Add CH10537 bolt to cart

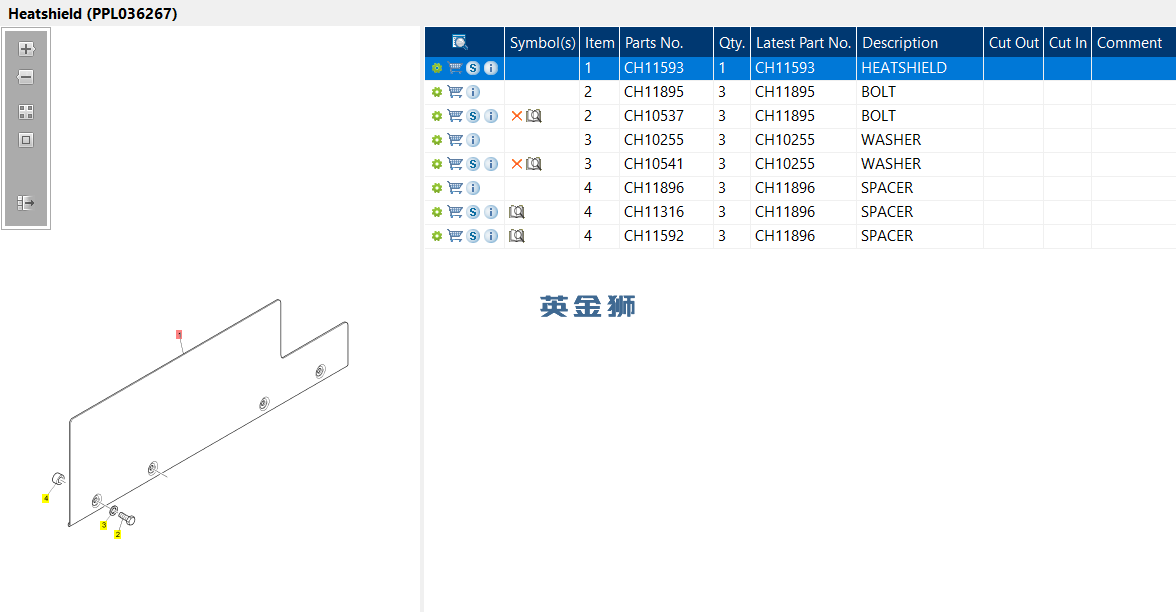(454, 116)
